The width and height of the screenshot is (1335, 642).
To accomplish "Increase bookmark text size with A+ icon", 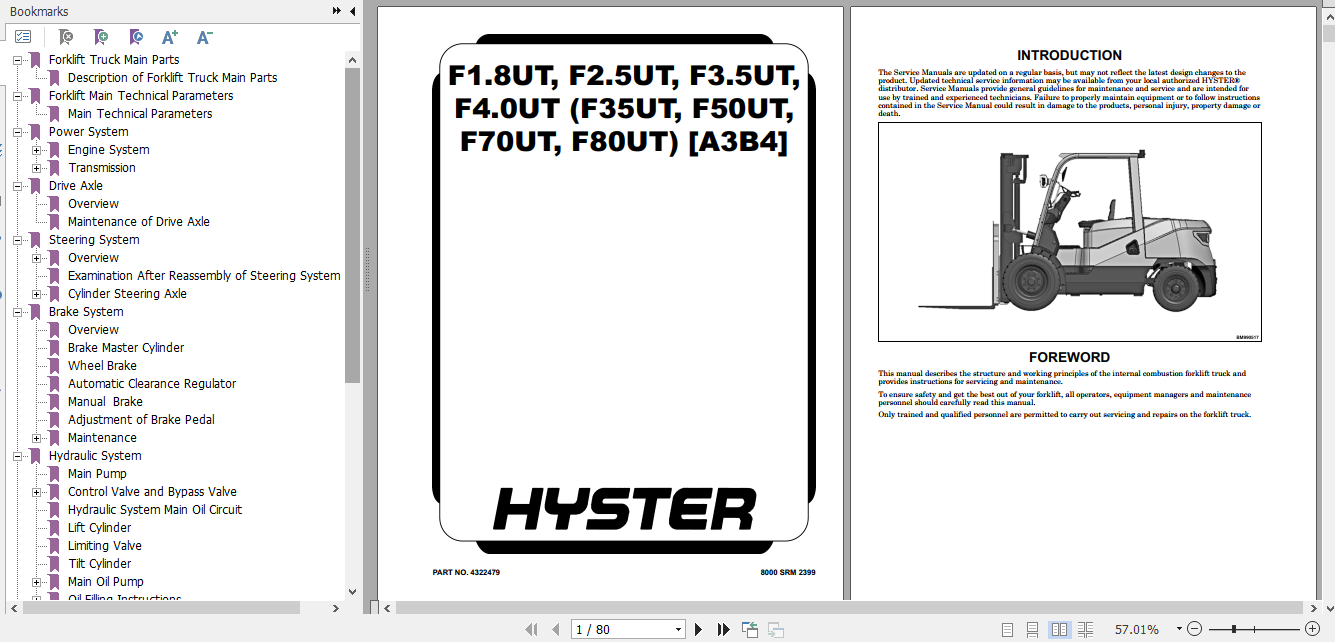I will 169,37.
